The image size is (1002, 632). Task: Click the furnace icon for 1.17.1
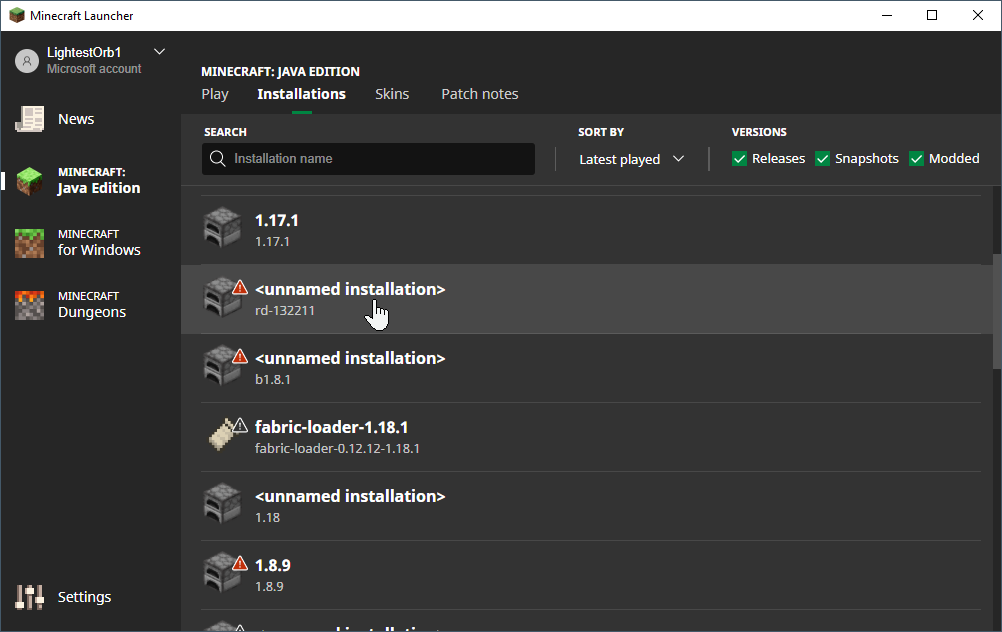222,227
